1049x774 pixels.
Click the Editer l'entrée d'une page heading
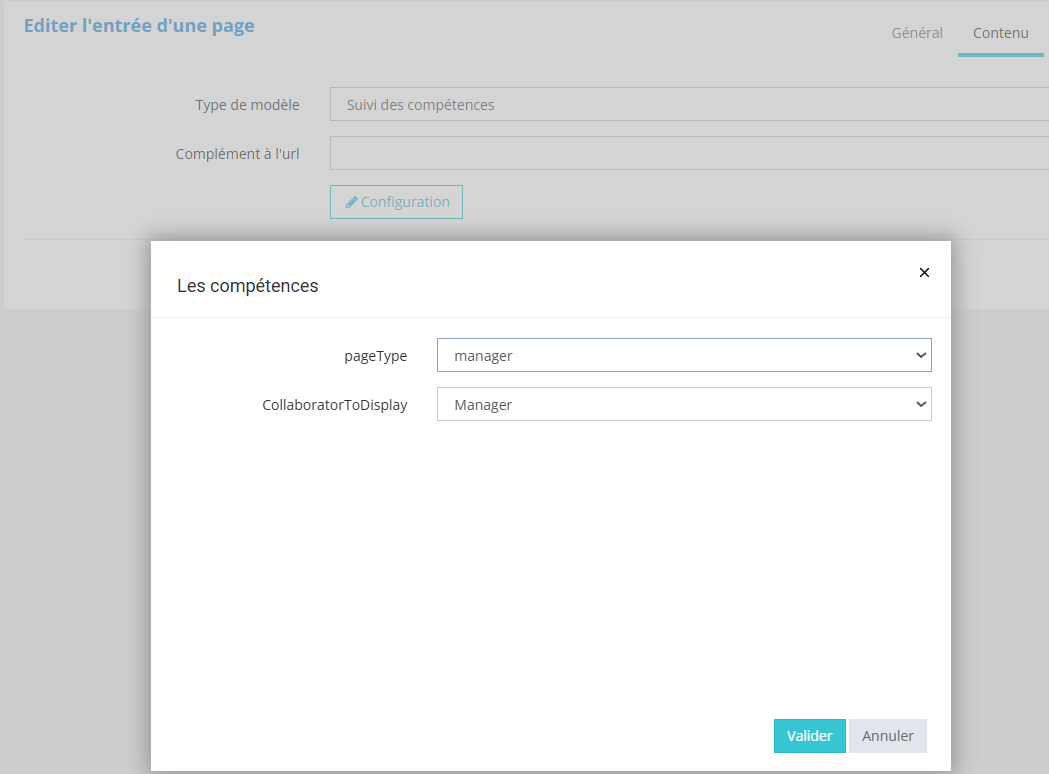click(139, 26)
